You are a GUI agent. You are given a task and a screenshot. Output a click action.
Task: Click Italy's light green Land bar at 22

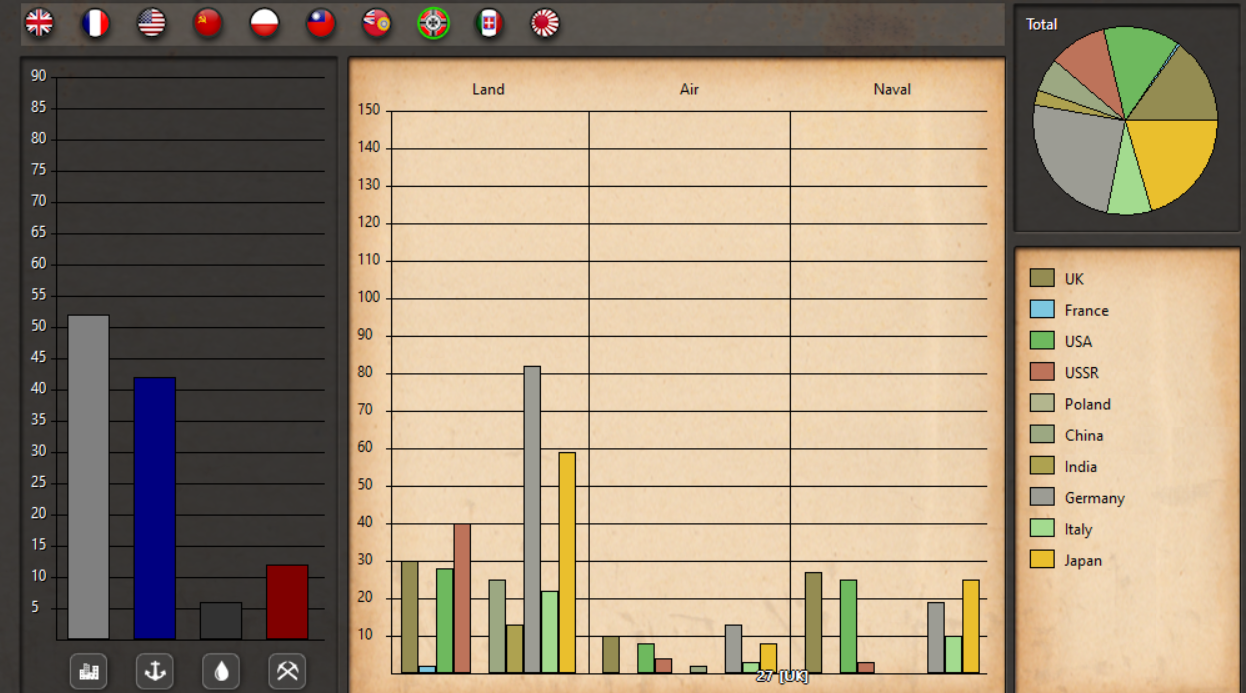(550, 632)
